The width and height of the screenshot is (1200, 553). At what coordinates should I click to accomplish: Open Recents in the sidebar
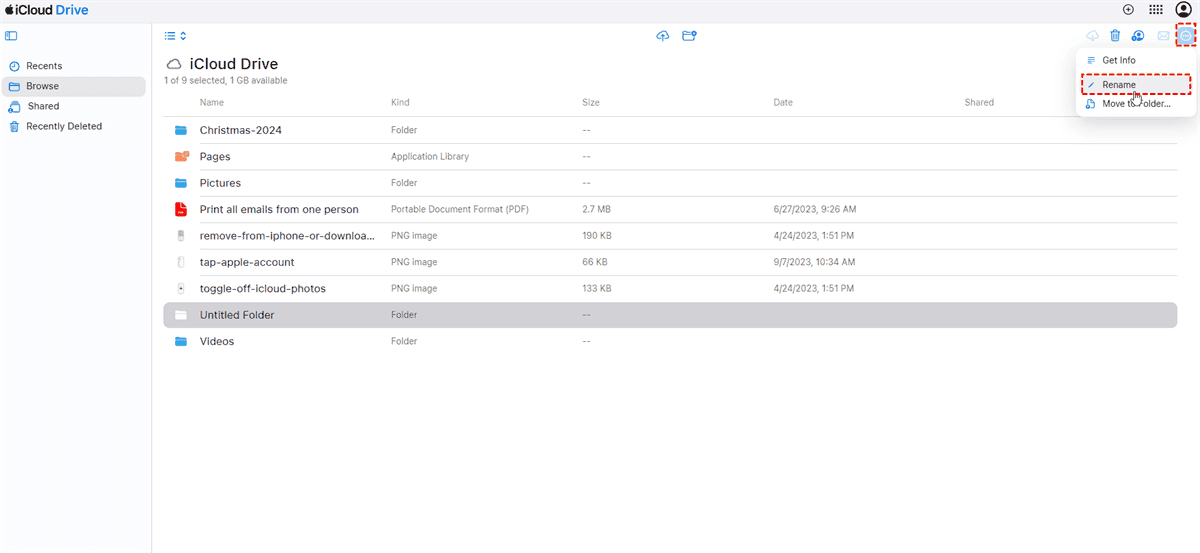tap(44, 66)
